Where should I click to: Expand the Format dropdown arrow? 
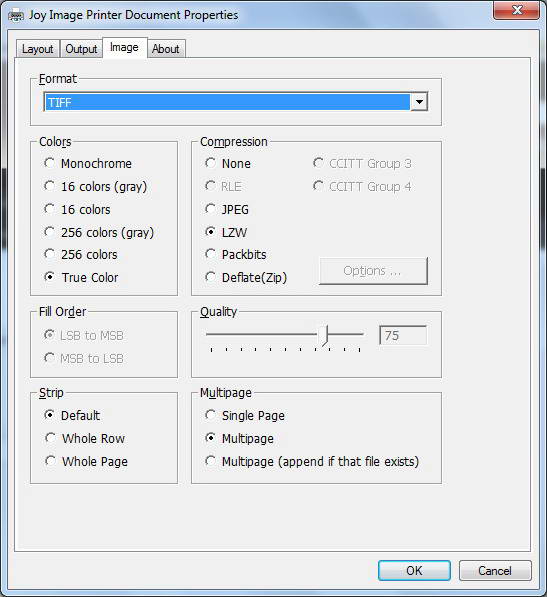pyautogui.click(x=419, y=102)
